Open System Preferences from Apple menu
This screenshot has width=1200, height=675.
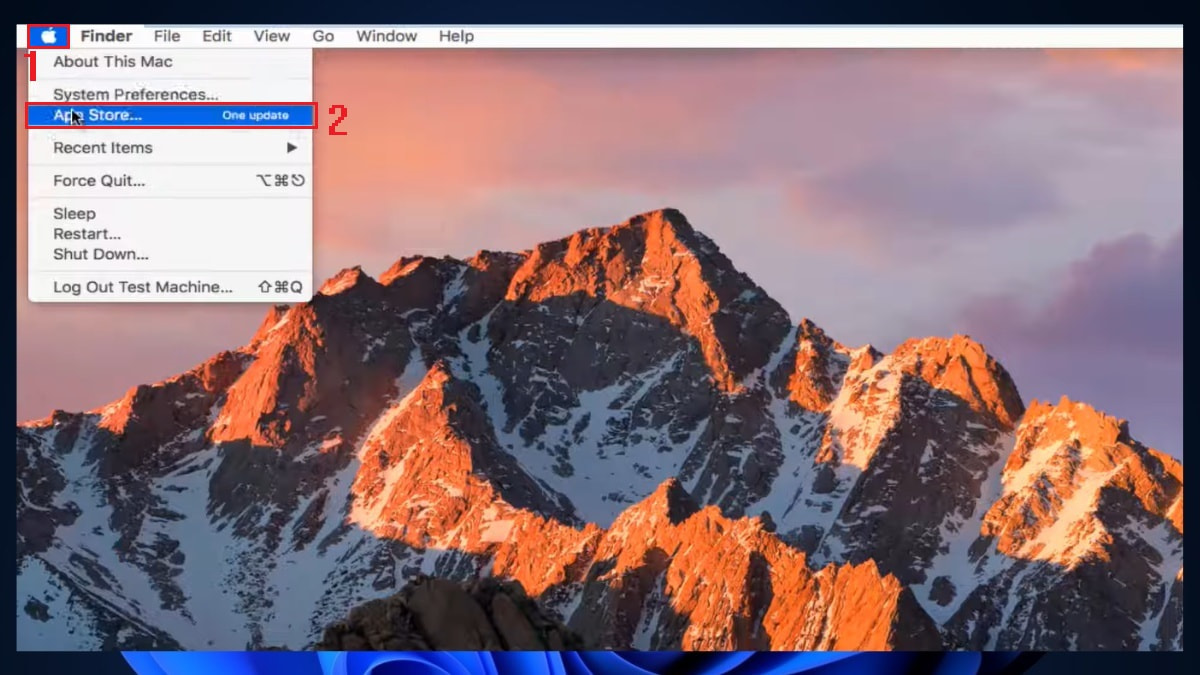[135, 94]
